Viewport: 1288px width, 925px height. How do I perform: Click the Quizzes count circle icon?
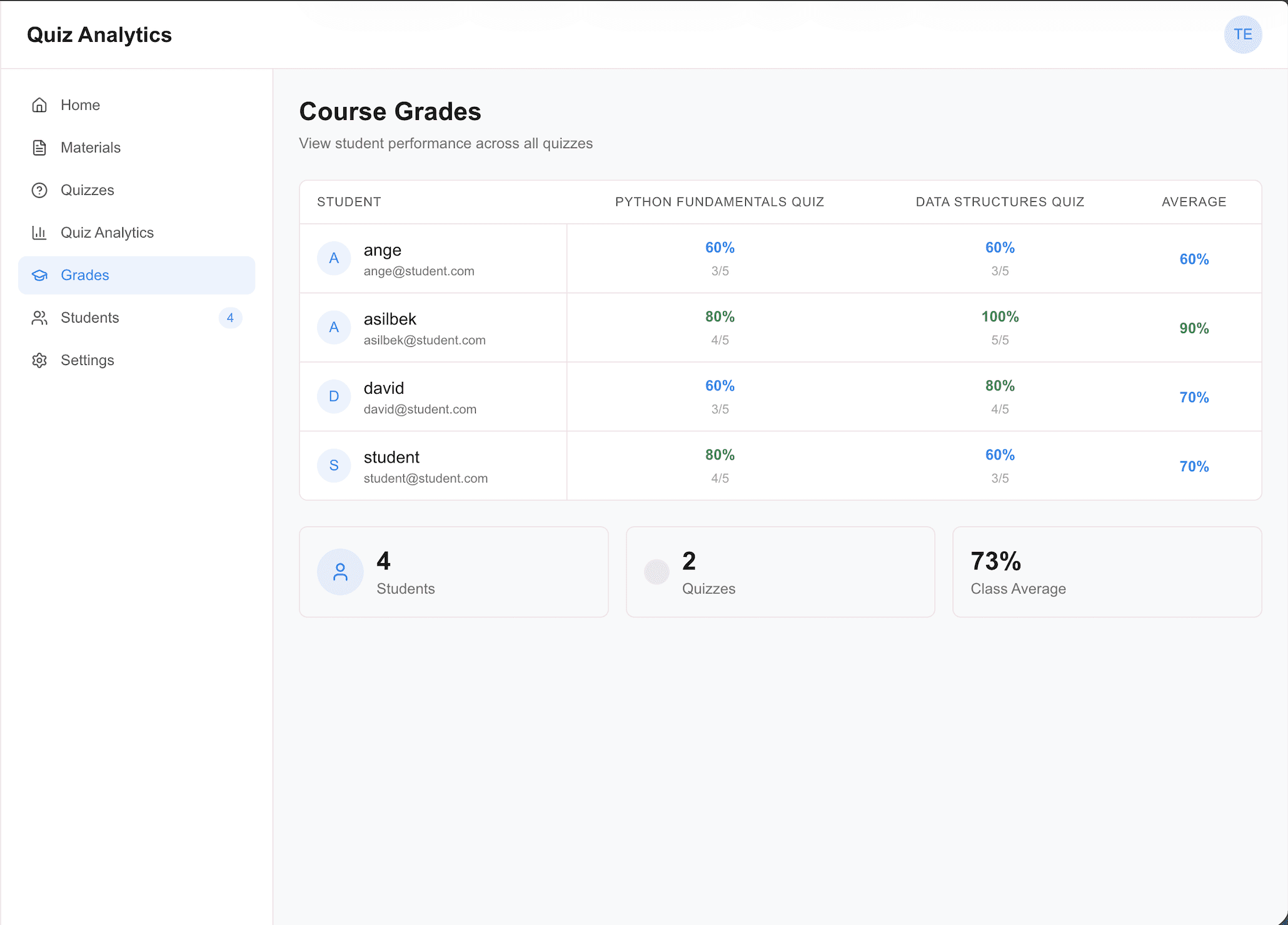(x=656, y=571)
